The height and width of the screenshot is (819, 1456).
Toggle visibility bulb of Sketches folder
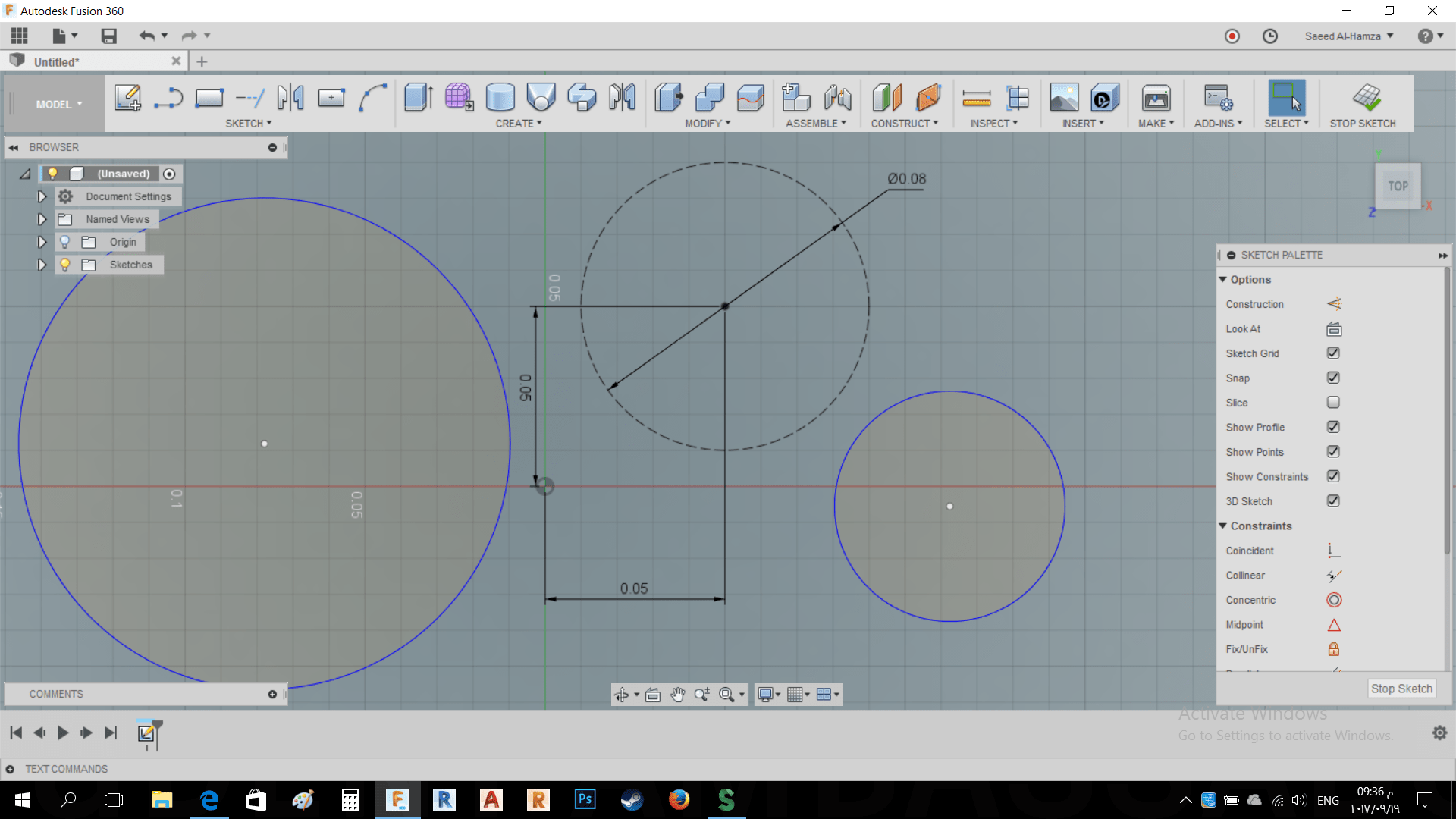(x=65, y=265)
